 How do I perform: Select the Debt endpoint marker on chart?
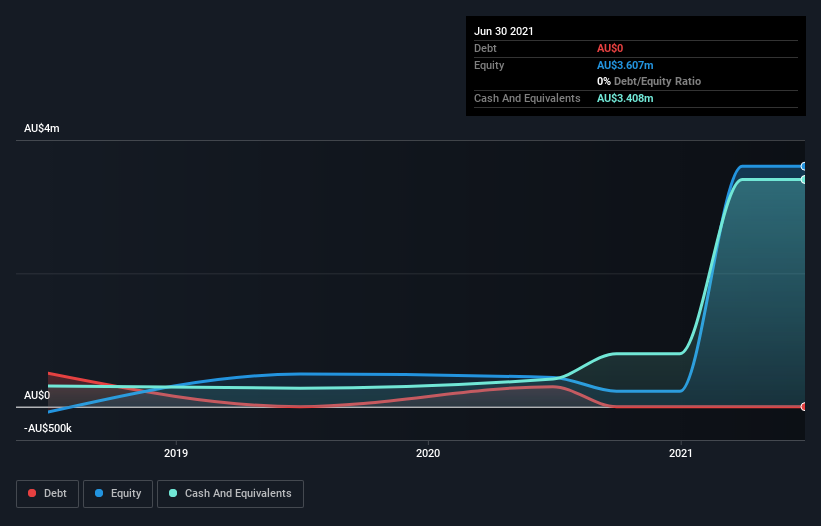[803, 407]
